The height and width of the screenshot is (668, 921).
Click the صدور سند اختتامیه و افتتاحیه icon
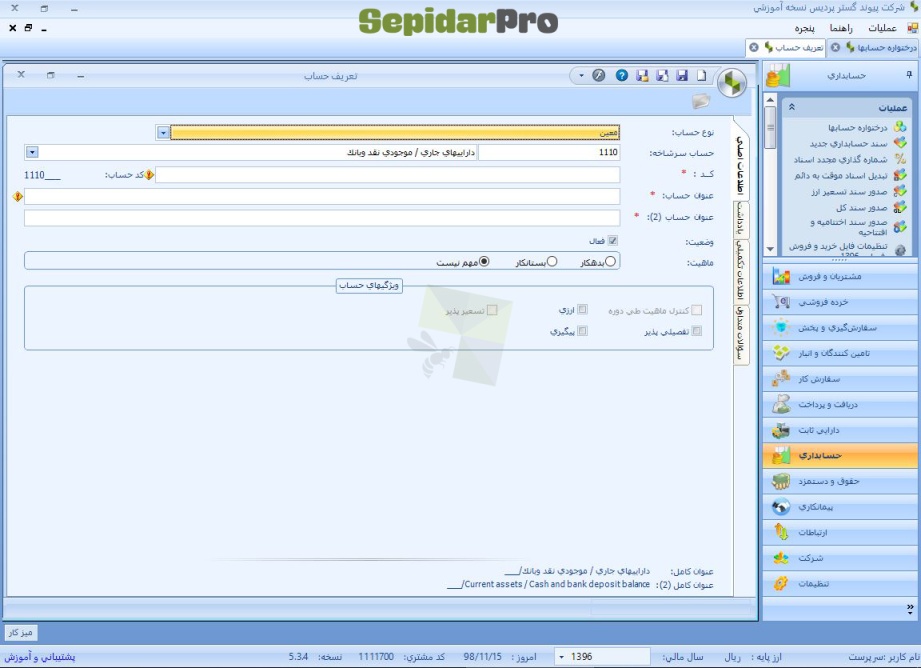[899, 226]
